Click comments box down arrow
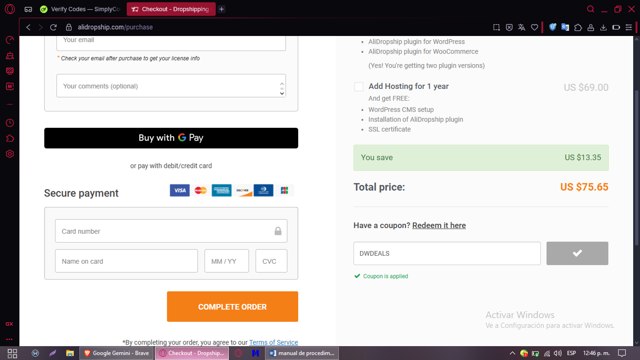The height and width of the screenshot is (360, 640). (282, 93)
